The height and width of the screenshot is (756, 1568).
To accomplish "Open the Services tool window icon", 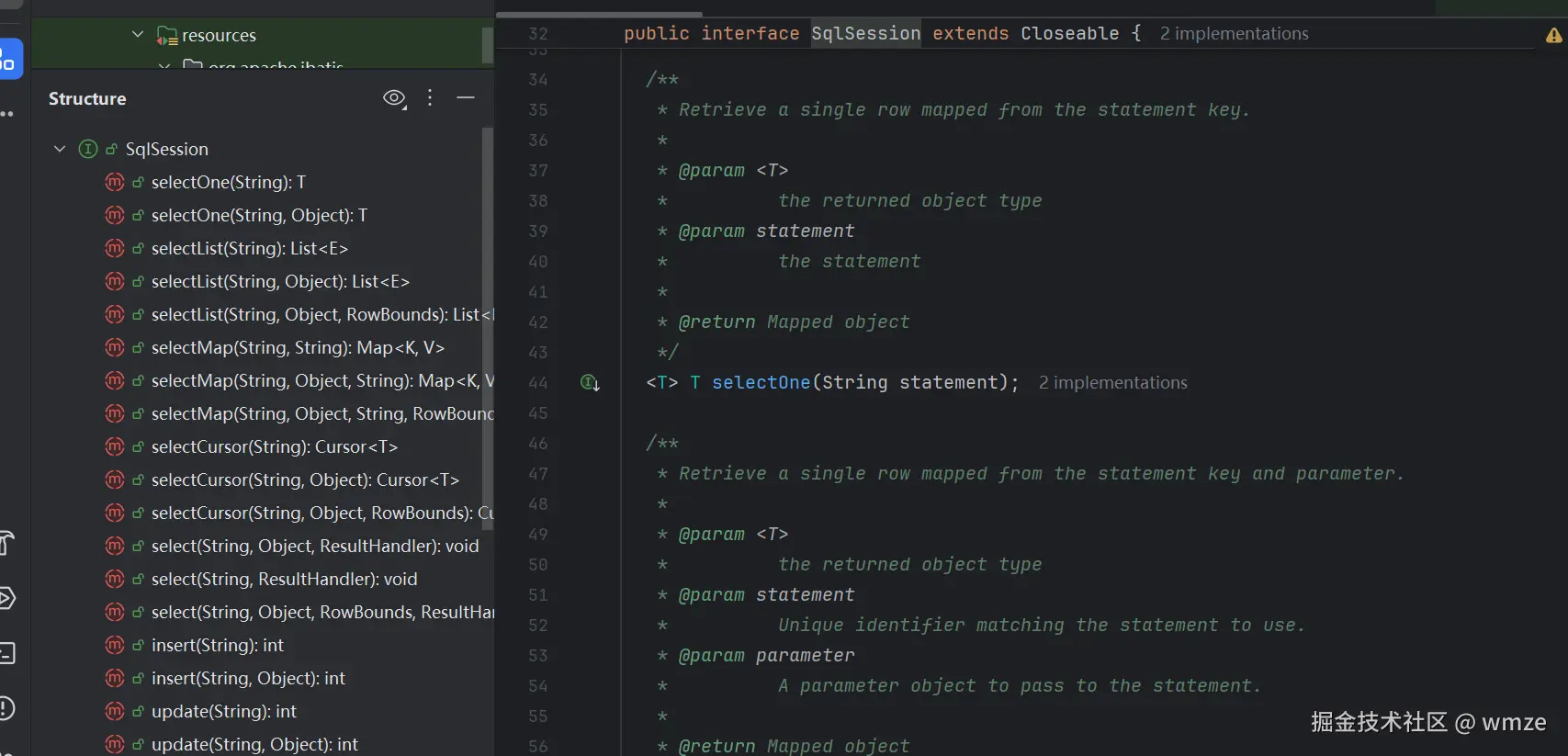I will (x=6, y=598).
